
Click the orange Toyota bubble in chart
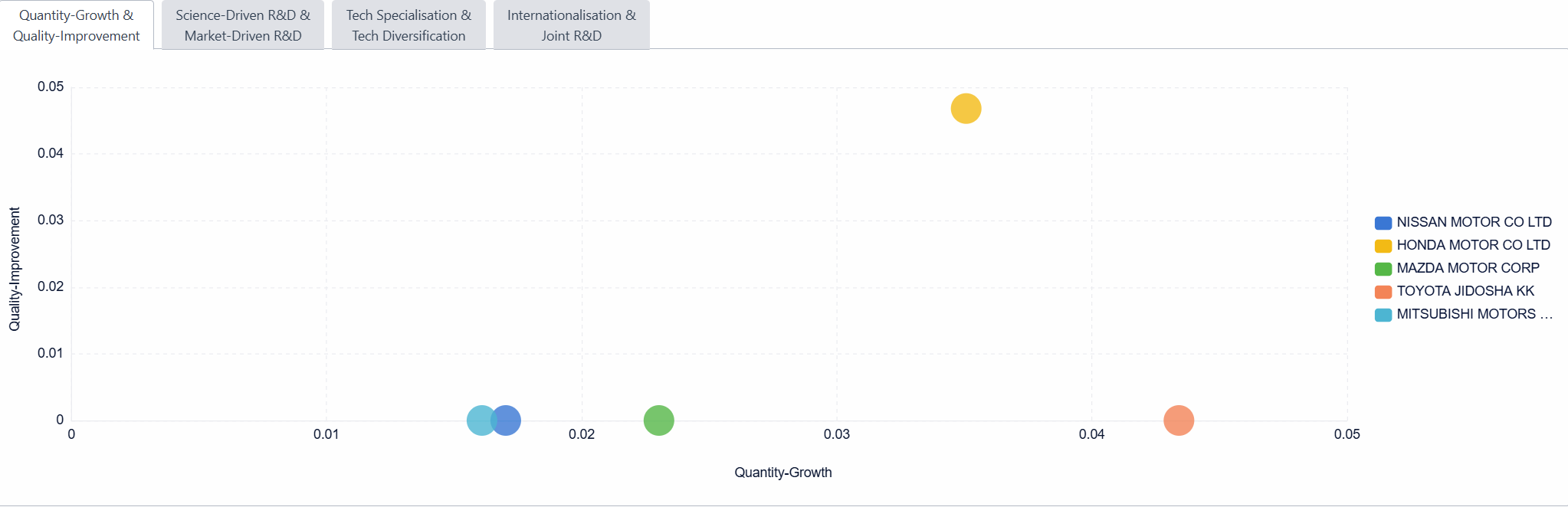(x=1179, y=420)
